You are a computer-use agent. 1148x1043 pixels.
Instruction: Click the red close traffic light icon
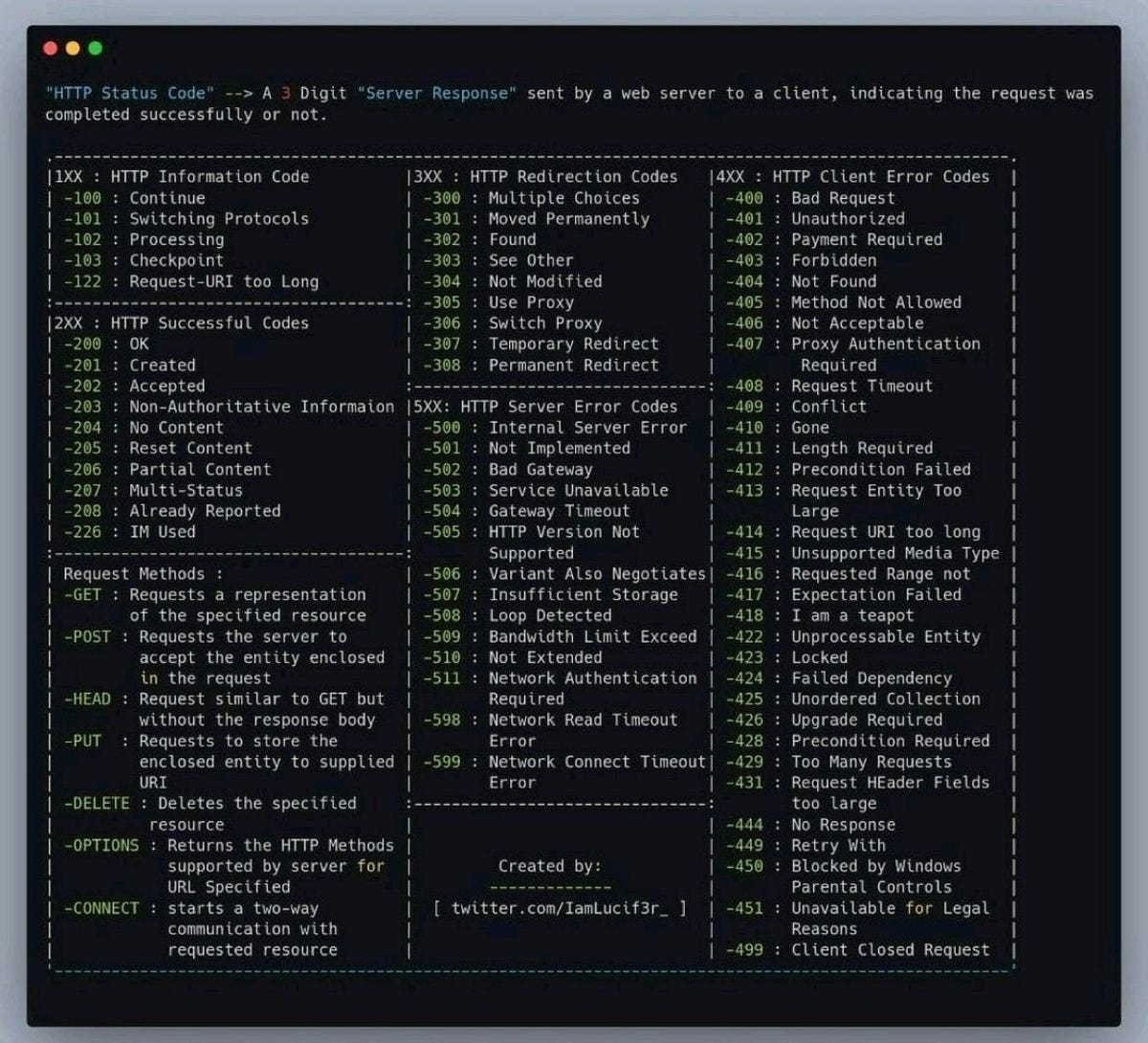click(48, 45)
